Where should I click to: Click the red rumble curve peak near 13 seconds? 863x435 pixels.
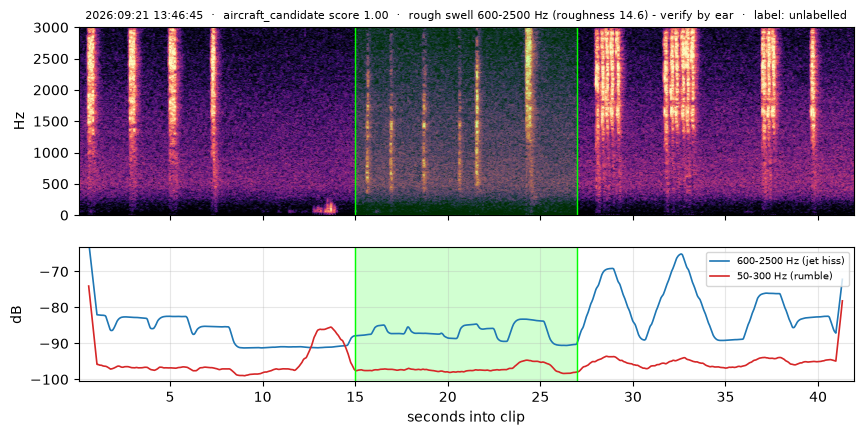coord(330,327)
